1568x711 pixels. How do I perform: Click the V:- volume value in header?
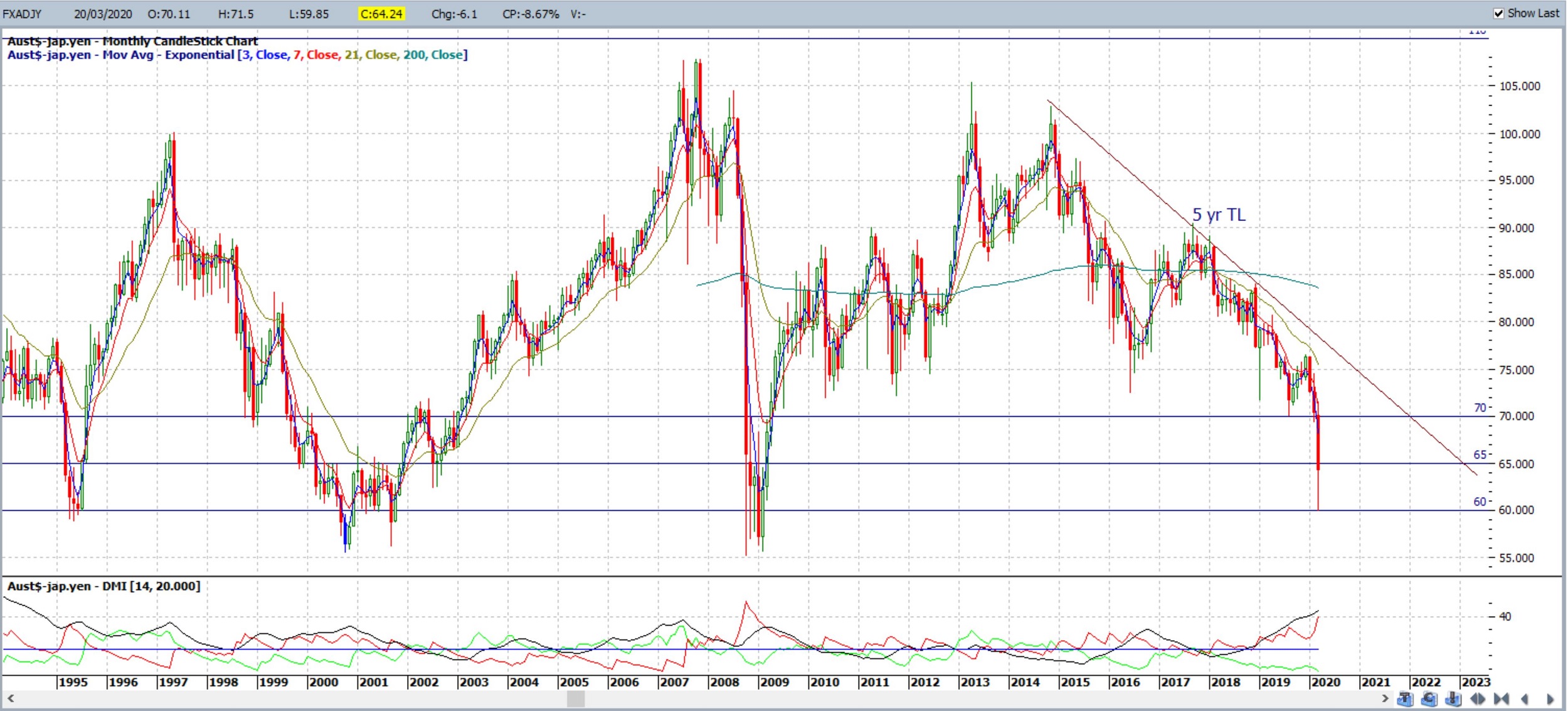pos(578,14)
